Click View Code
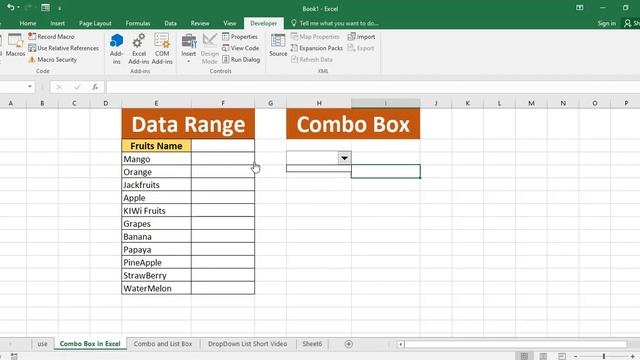This screenshot has height=360, width=640. (x=241, y=48)
